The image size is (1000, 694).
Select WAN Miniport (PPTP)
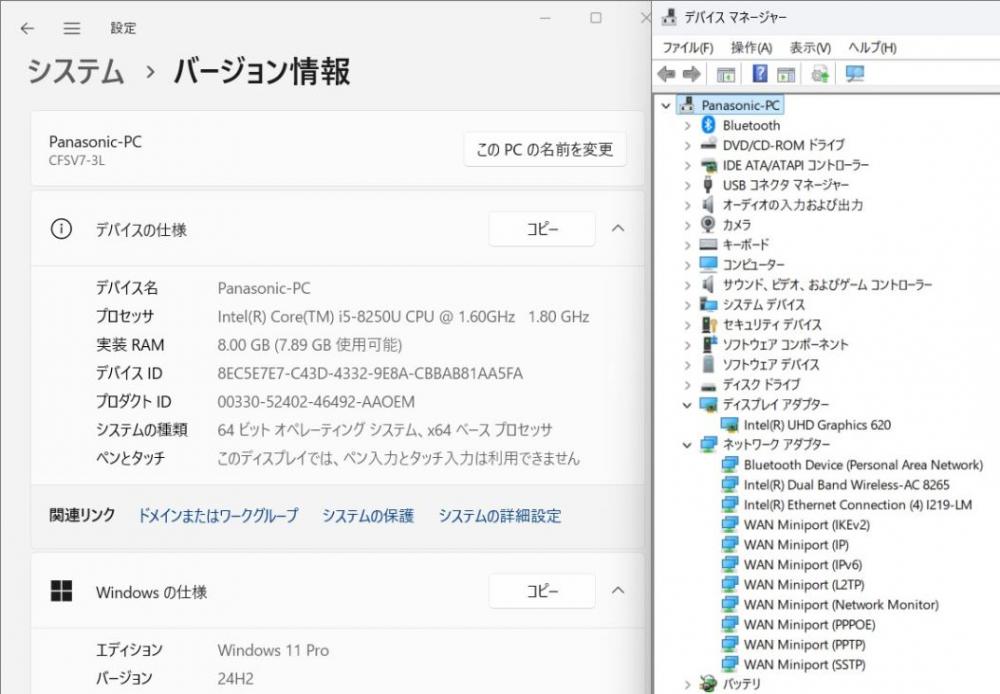[804, 644]
